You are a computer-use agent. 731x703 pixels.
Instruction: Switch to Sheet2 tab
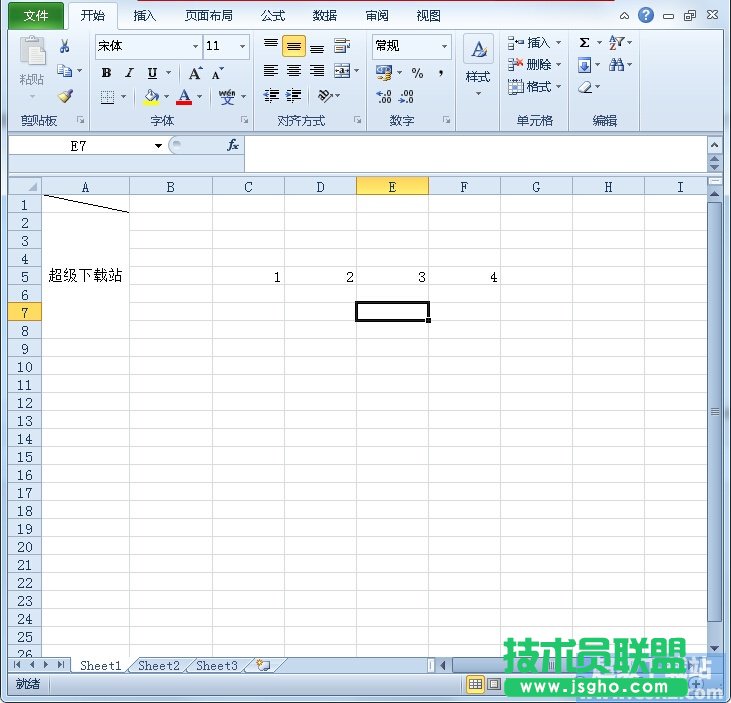point(159,666)
